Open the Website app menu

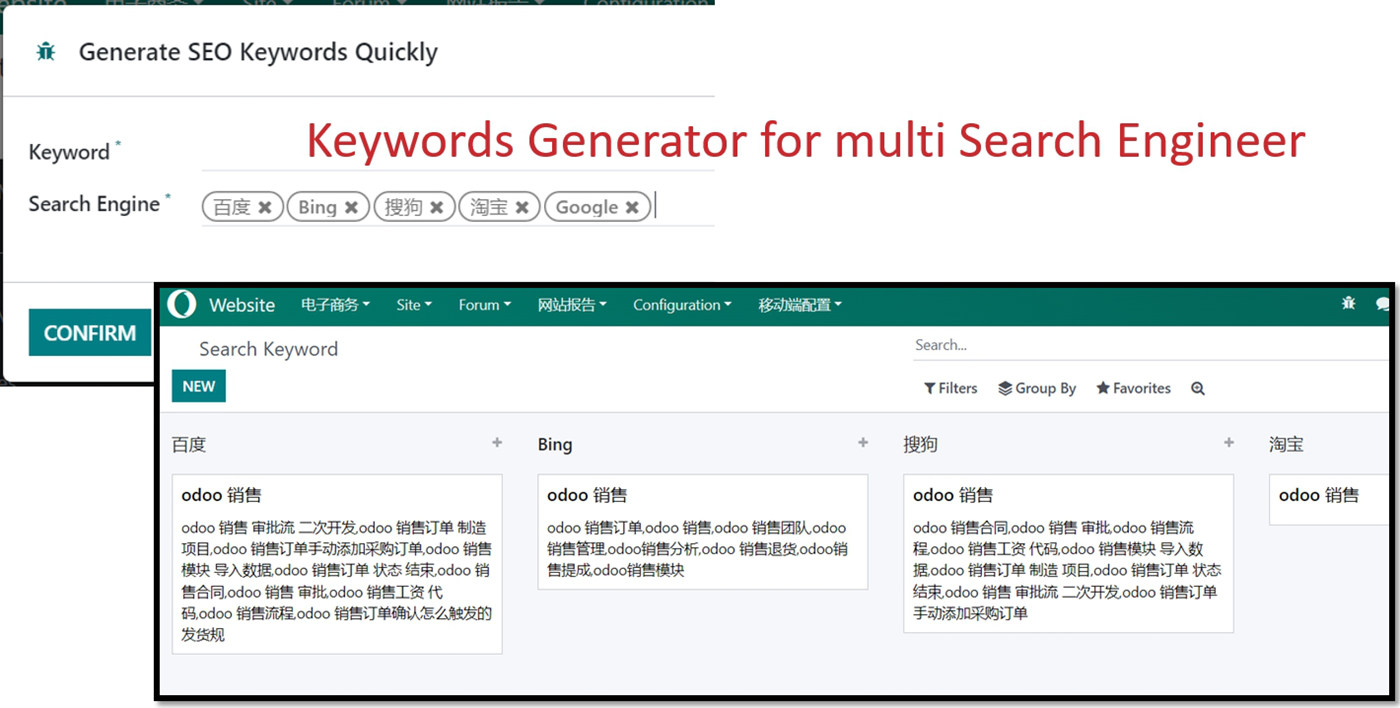tap(242, 305)
